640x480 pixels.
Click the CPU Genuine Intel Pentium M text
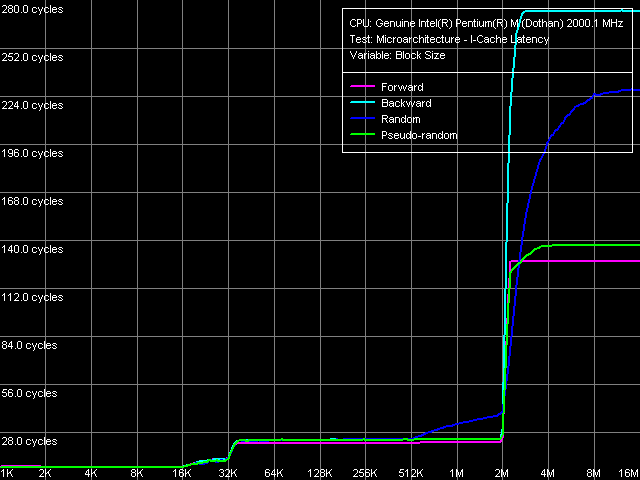point(490,22)
